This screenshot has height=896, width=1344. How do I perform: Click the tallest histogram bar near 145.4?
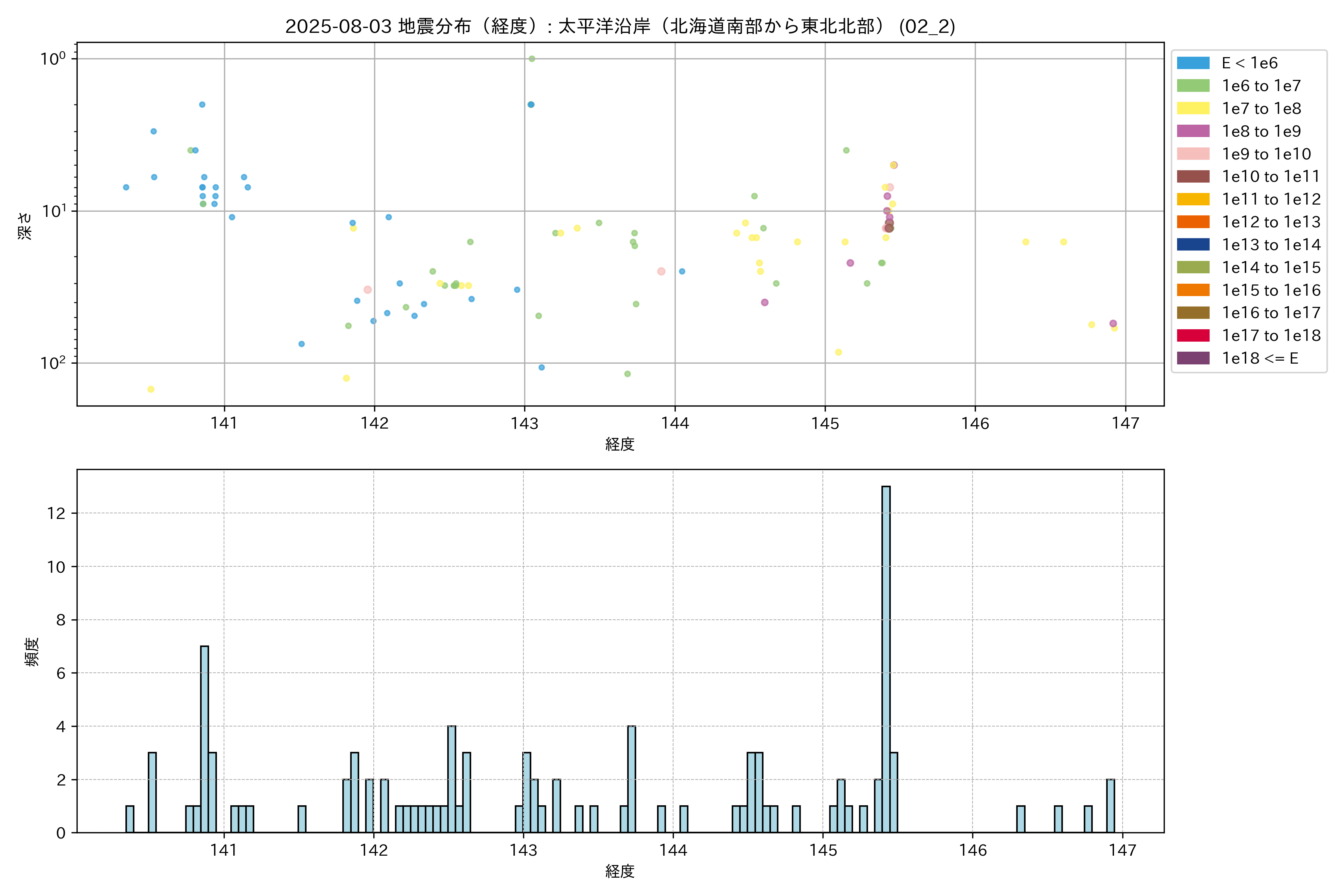886,659
